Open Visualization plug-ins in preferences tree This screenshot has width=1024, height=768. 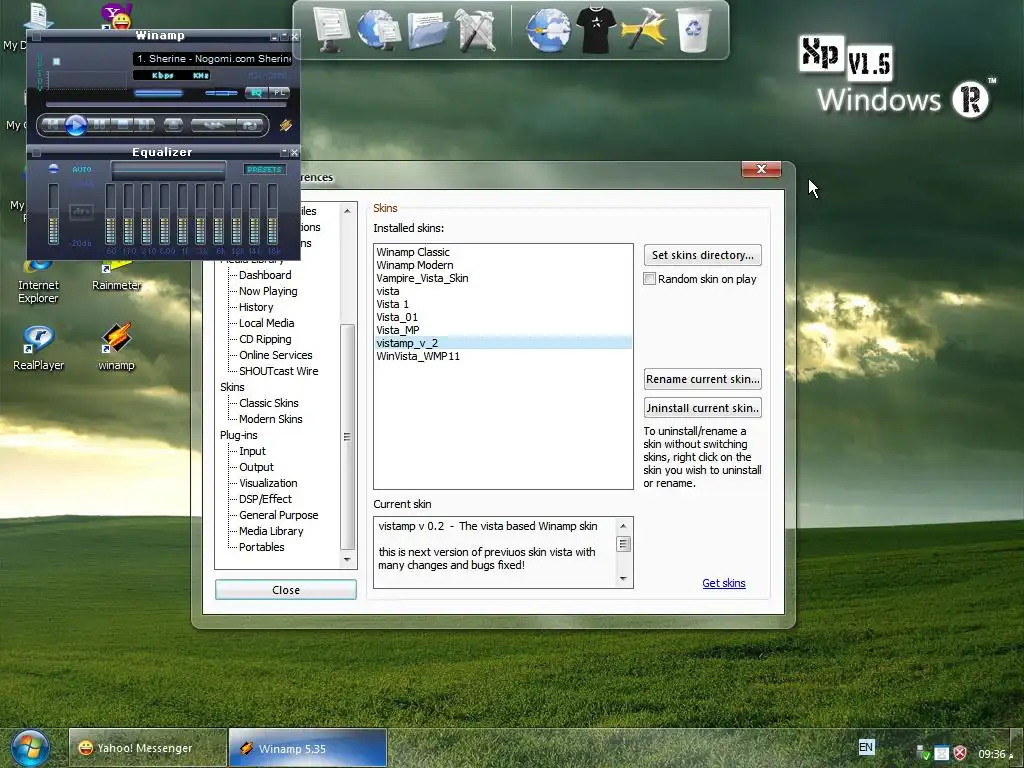268,483
